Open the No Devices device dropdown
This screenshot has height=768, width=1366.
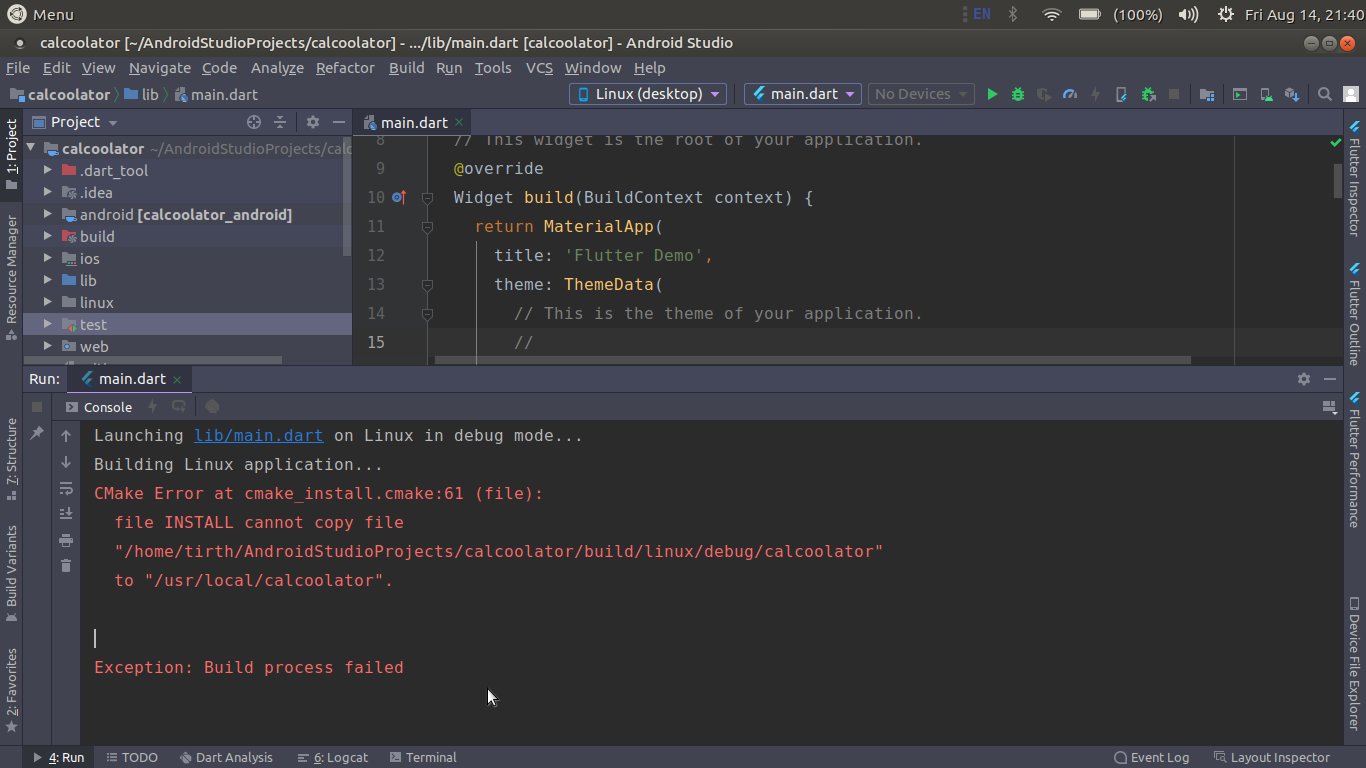pos(919,93)
